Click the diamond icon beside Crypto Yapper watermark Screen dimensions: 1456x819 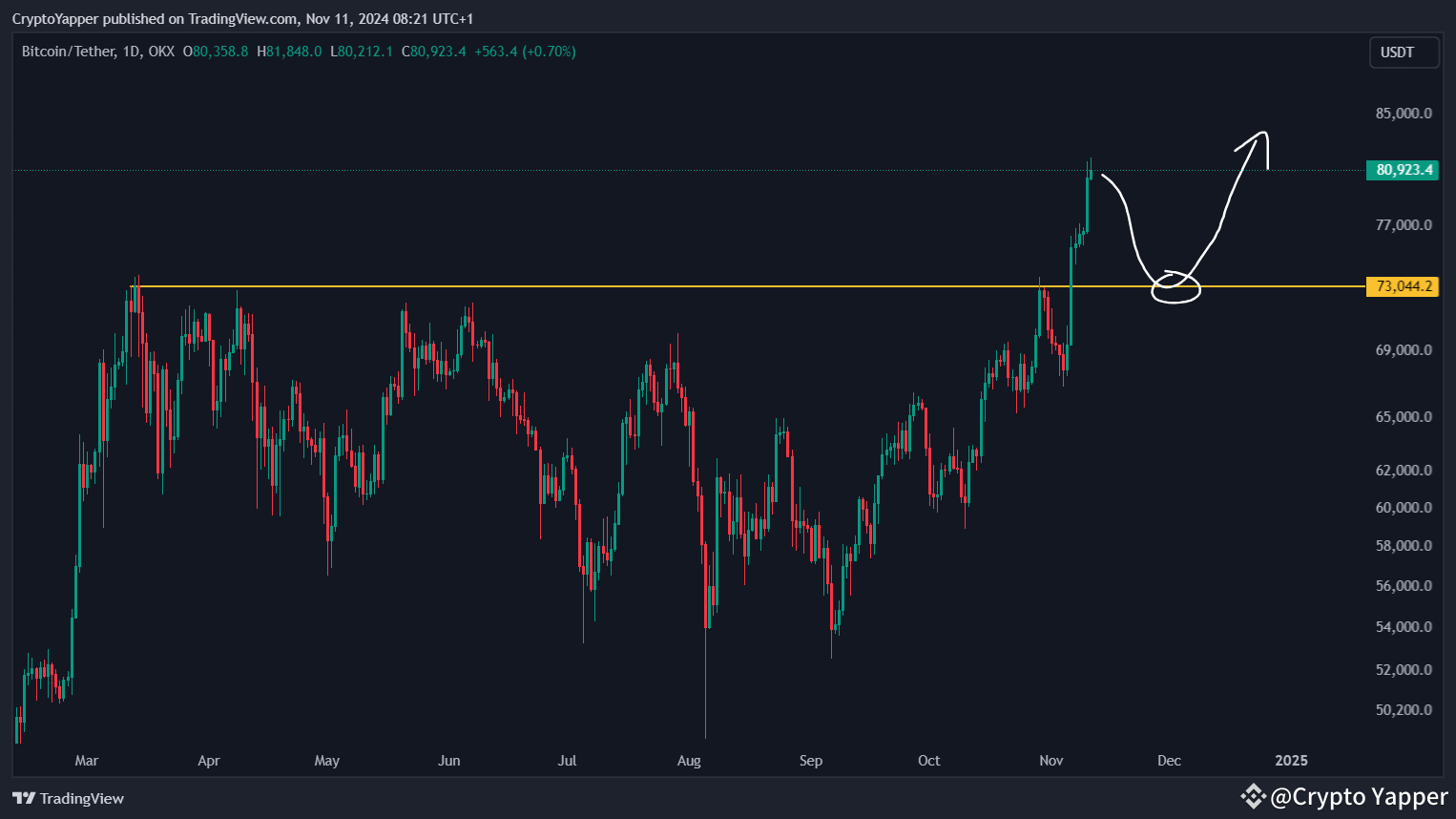(1255, 796)
